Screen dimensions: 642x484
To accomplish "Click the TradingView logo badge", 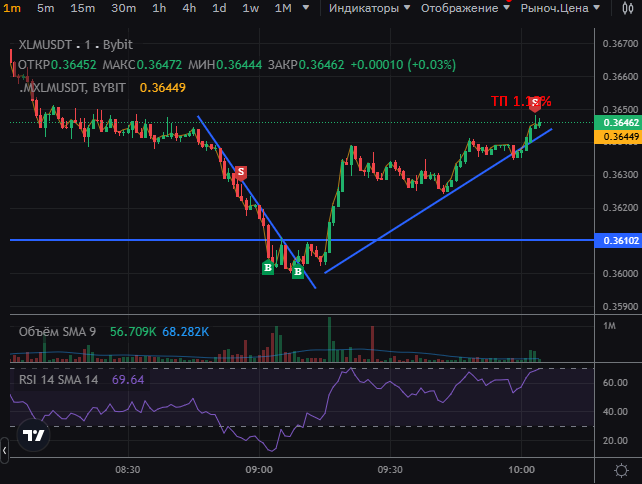I will pyautogui.click(x=34, y=435).
